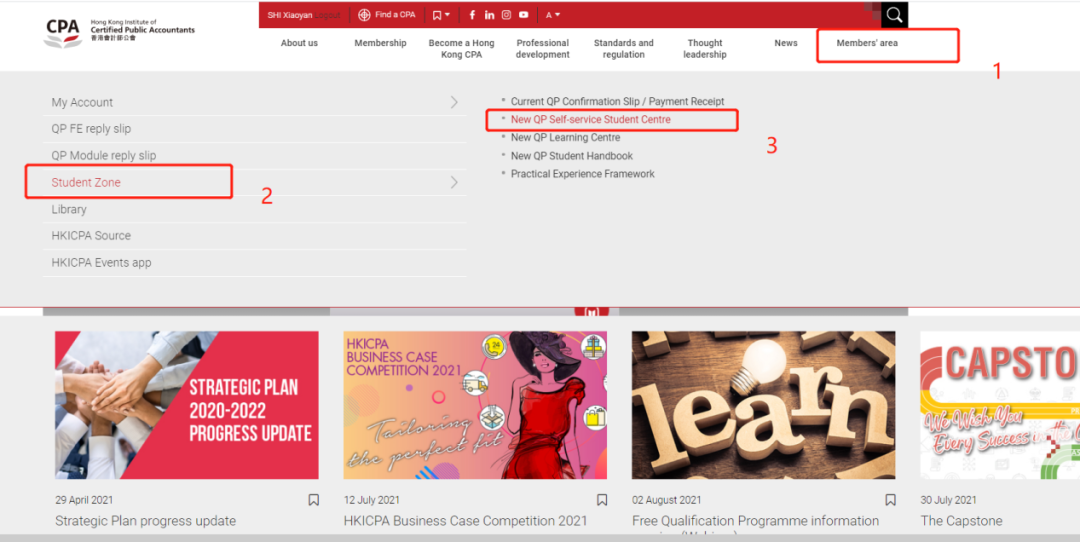Image resolution: width=1080 pixels, height=542 pixels.
Task: Open the font size A dropdown
Action: [x=553, y=14]
